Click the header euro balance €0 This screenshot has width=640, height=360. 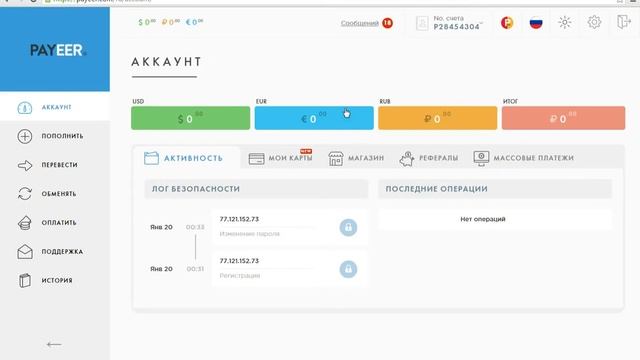pos(194,22)
